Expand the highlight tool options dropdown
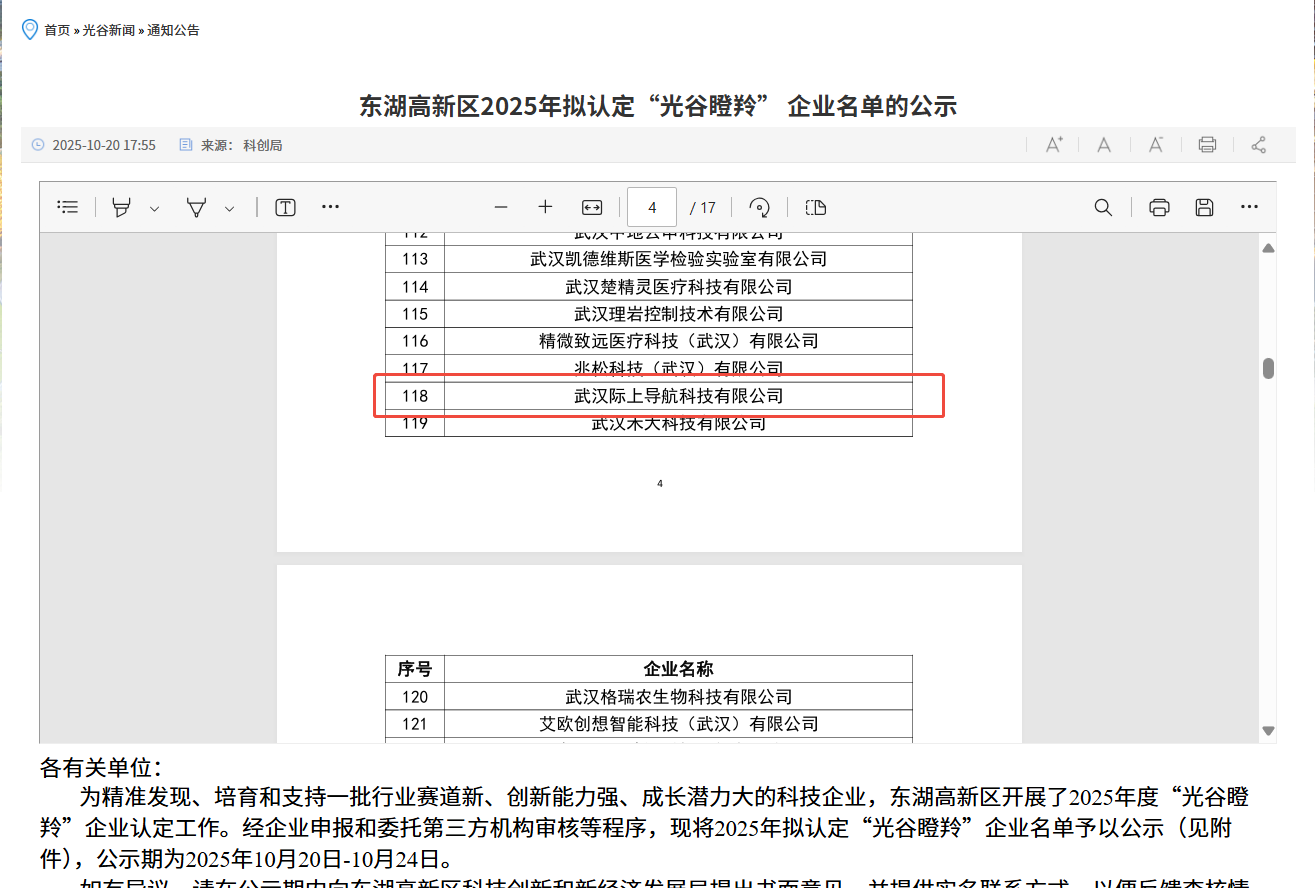Viewport: 1315px width, 888px height. [x=154, y=208]
